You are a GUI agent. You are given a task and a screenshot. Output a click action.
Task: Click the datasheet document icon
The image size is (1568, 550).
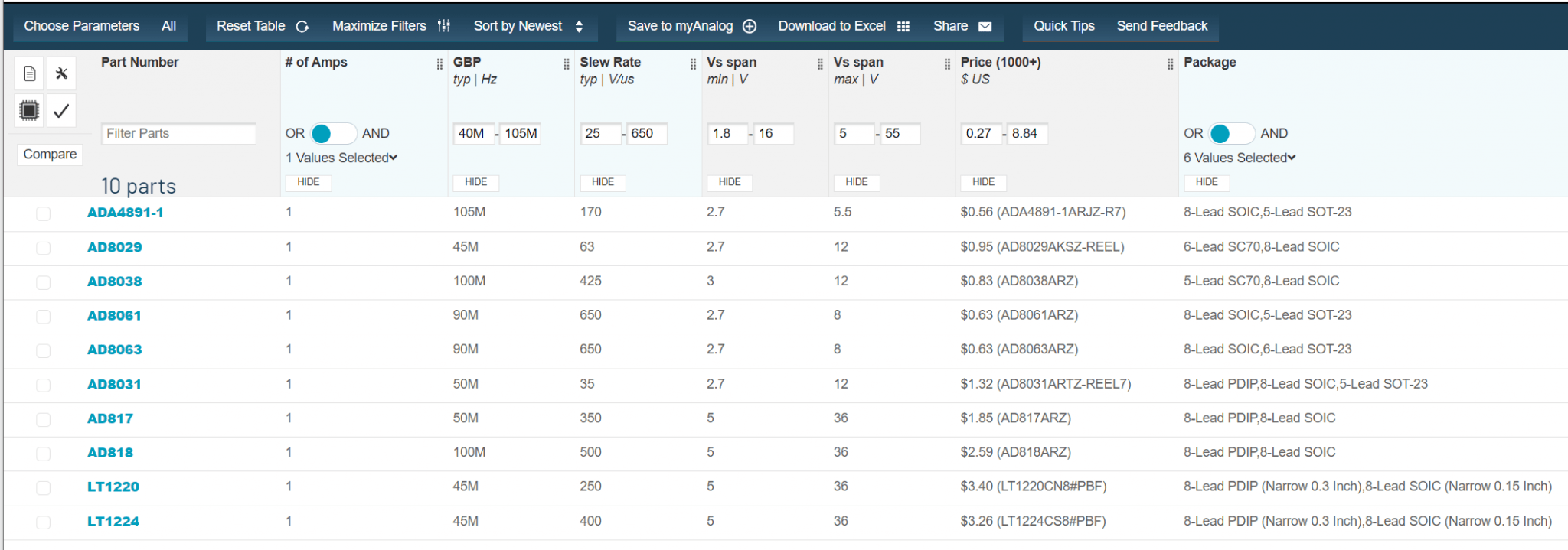pyautogui.click(x=30, y=73)
